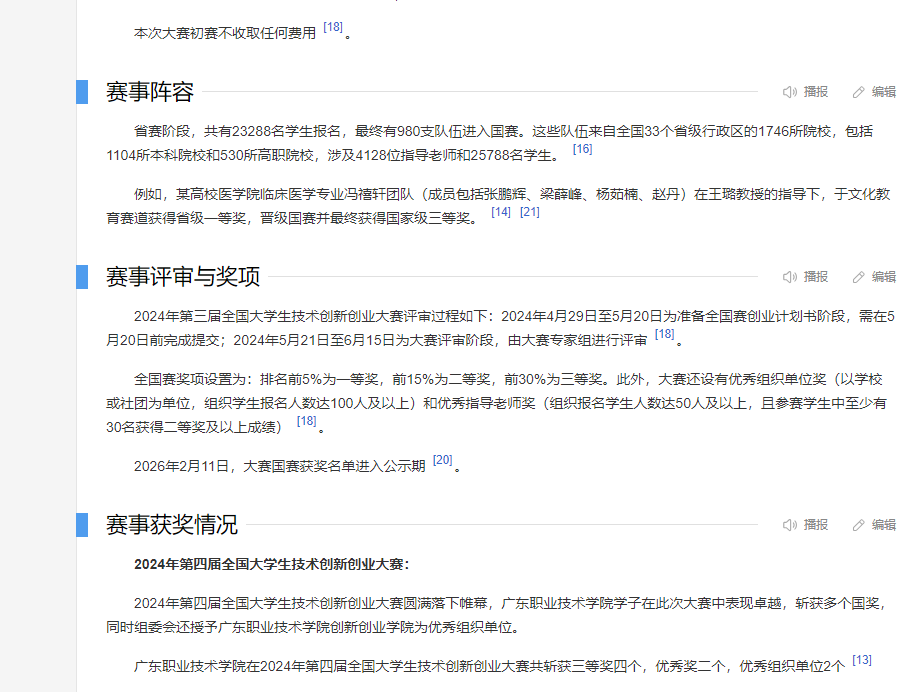Click blue marker bar beside 赛事获奖情况 heading
The height and width of the screenshot is (692, 921).
pyautogui.click(x=82, y=525)
